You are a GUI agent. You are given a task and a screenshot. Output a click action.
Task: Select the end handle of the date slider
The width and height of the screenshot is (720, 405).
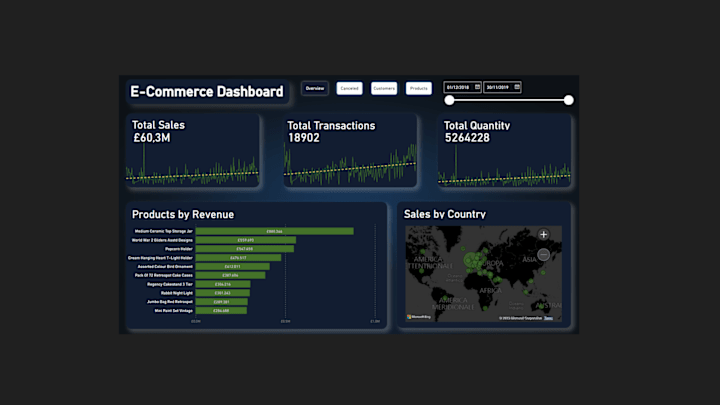point(568,100)
